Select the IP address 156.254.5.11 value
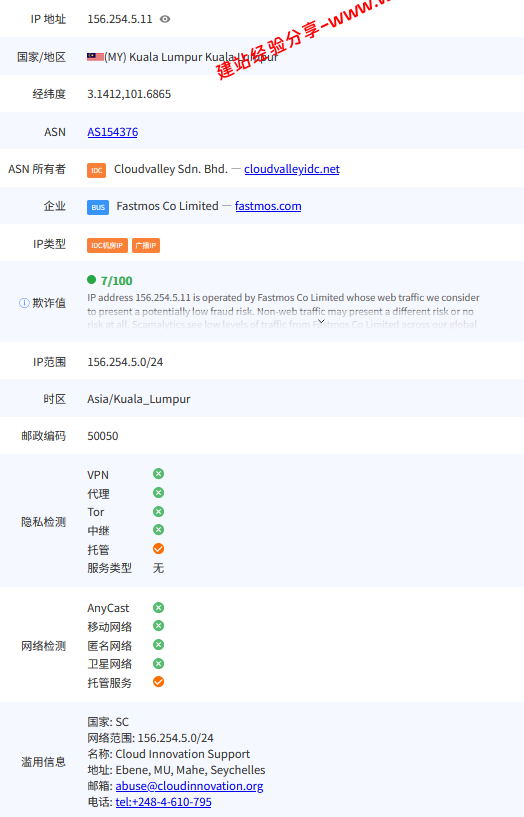 tap(120, 19)
